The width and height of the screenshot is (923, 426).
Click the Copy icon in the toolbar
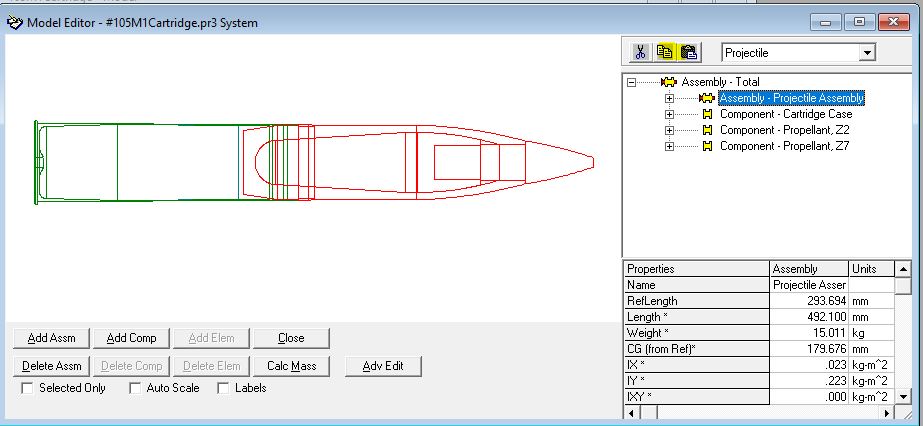(665, 53)
